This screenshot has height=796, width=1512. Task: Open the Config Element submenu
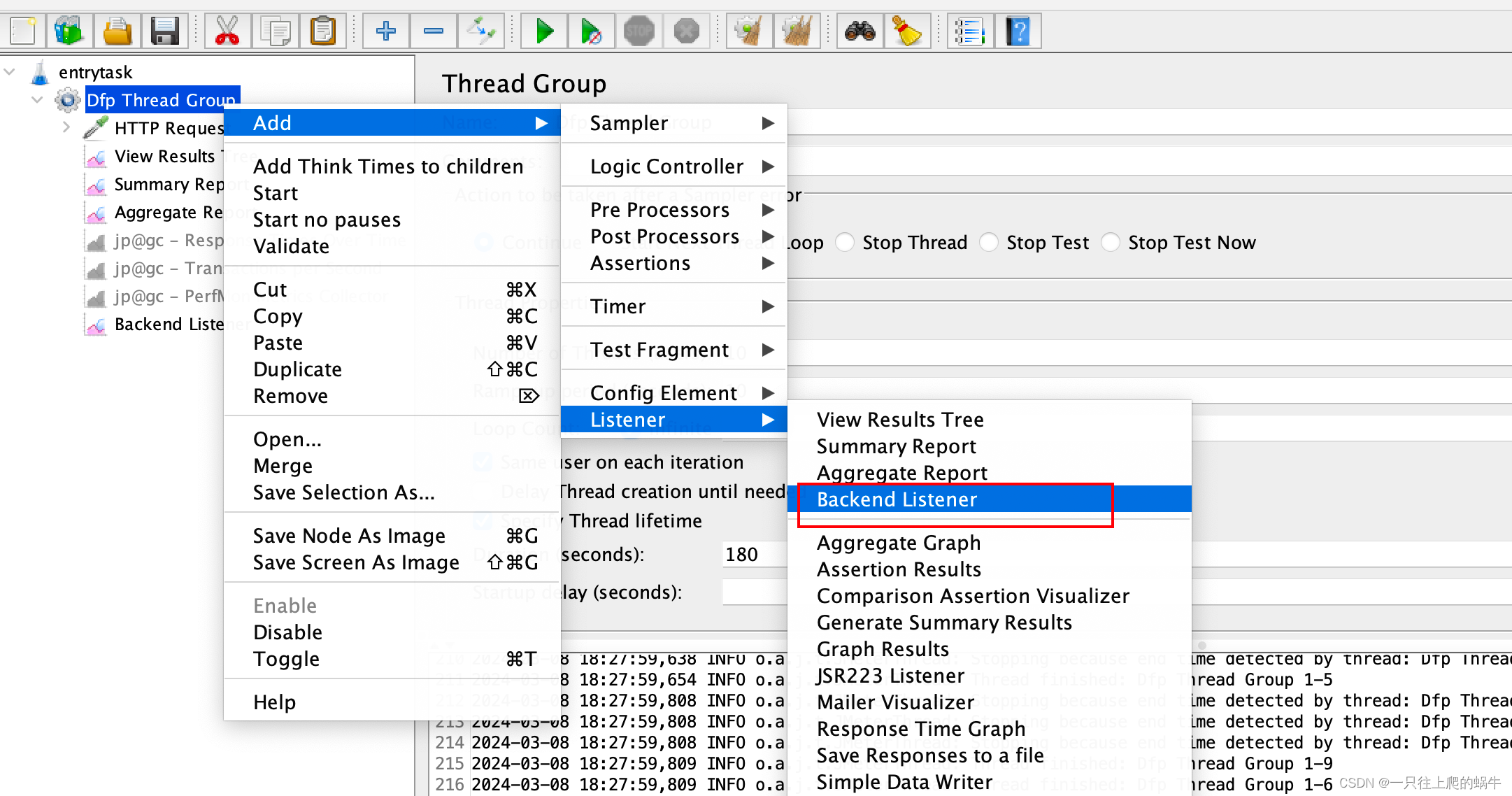click(x=674, y=393)
